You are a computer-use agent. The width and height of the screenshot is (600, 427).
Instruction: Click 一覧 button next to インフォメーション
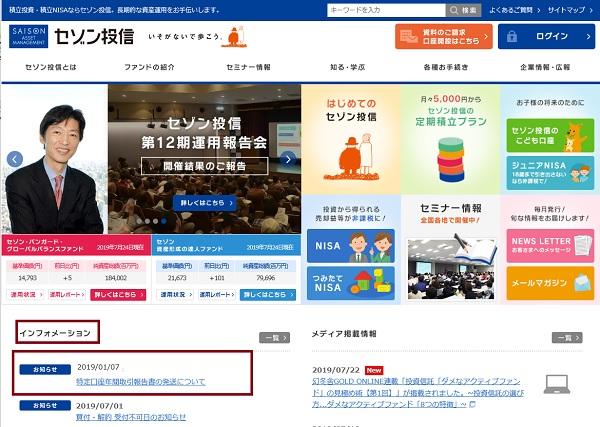pos(274,338)
